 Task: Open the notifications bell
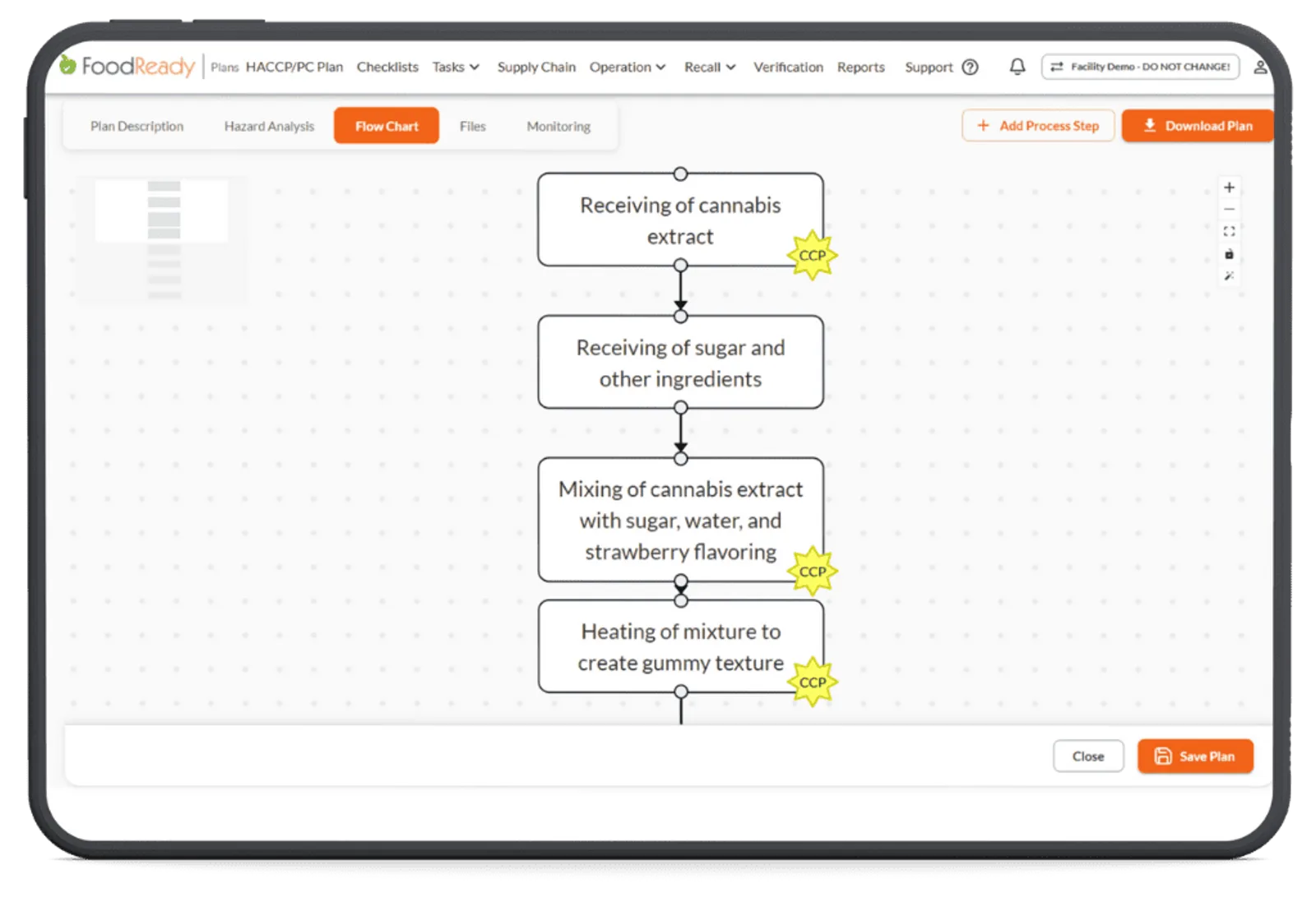point(1017,67)
